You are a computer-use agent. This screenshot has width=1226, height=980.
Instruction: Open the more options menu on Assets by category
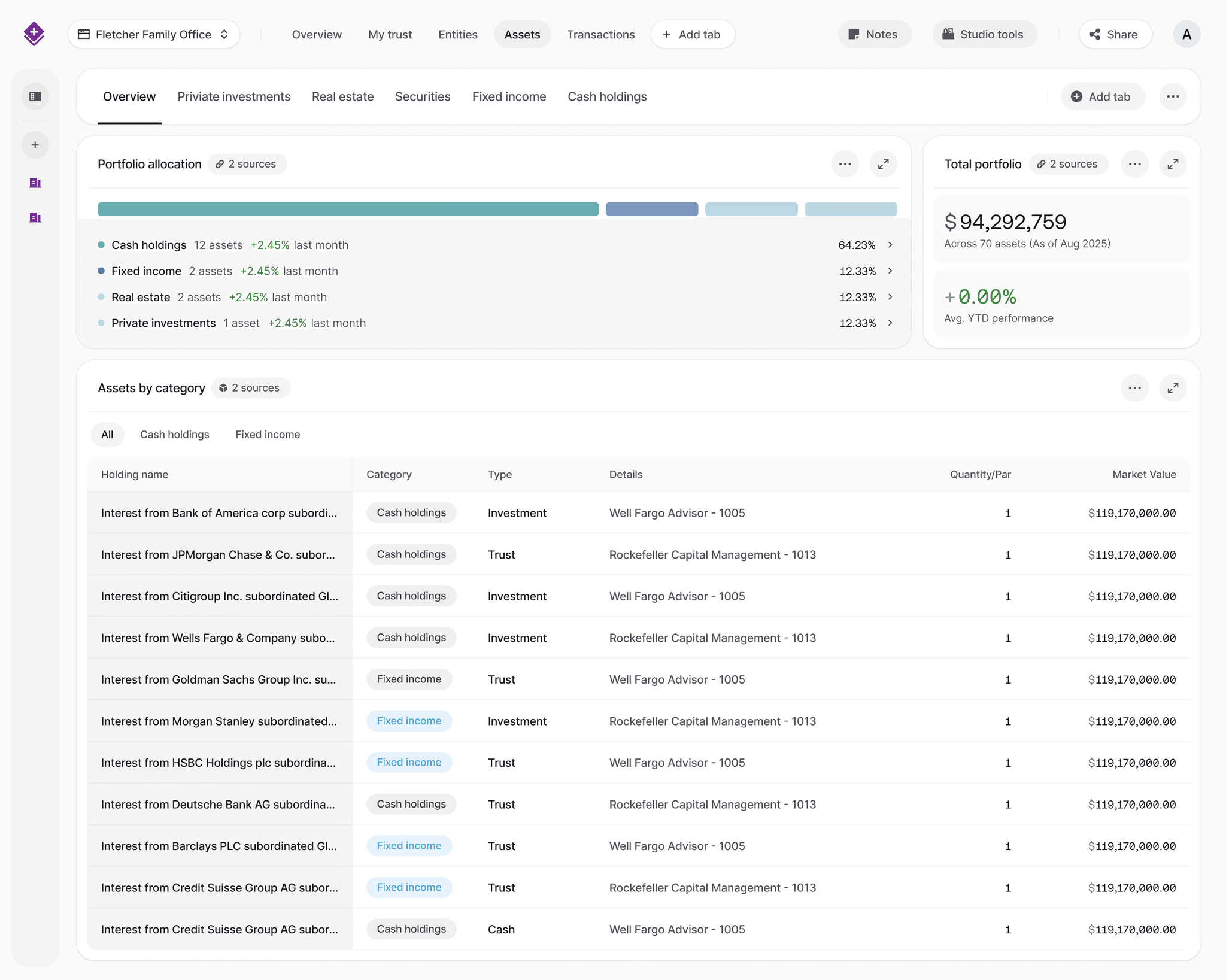pyautogui.click(x=1134, y=387)
